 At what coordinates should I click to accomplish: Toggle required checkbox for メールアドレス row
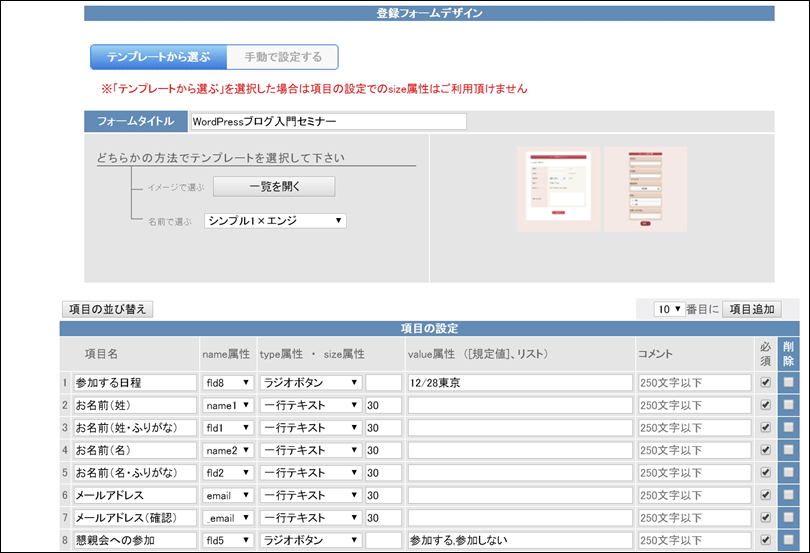coord(766,495)
